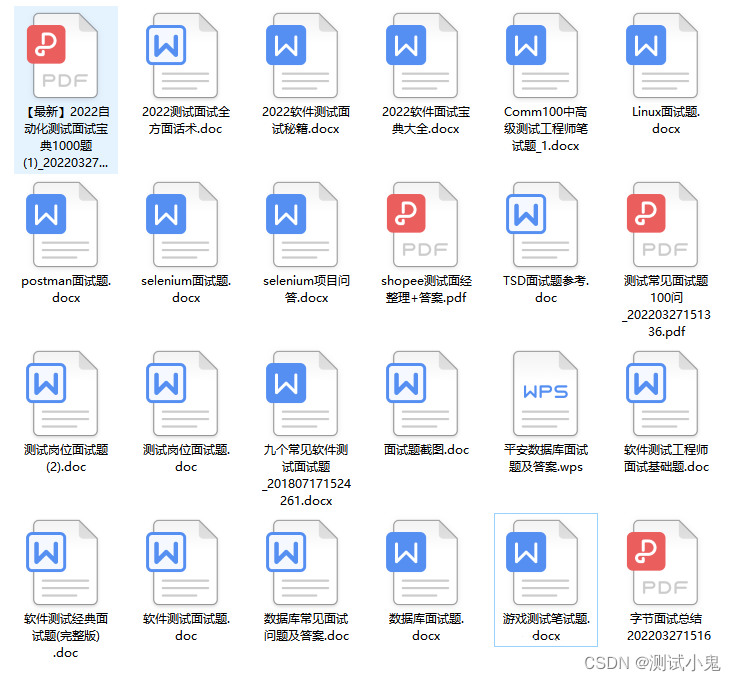Click the file name 2022软件测试面试秘籍.docx

(x=306, y=120)
